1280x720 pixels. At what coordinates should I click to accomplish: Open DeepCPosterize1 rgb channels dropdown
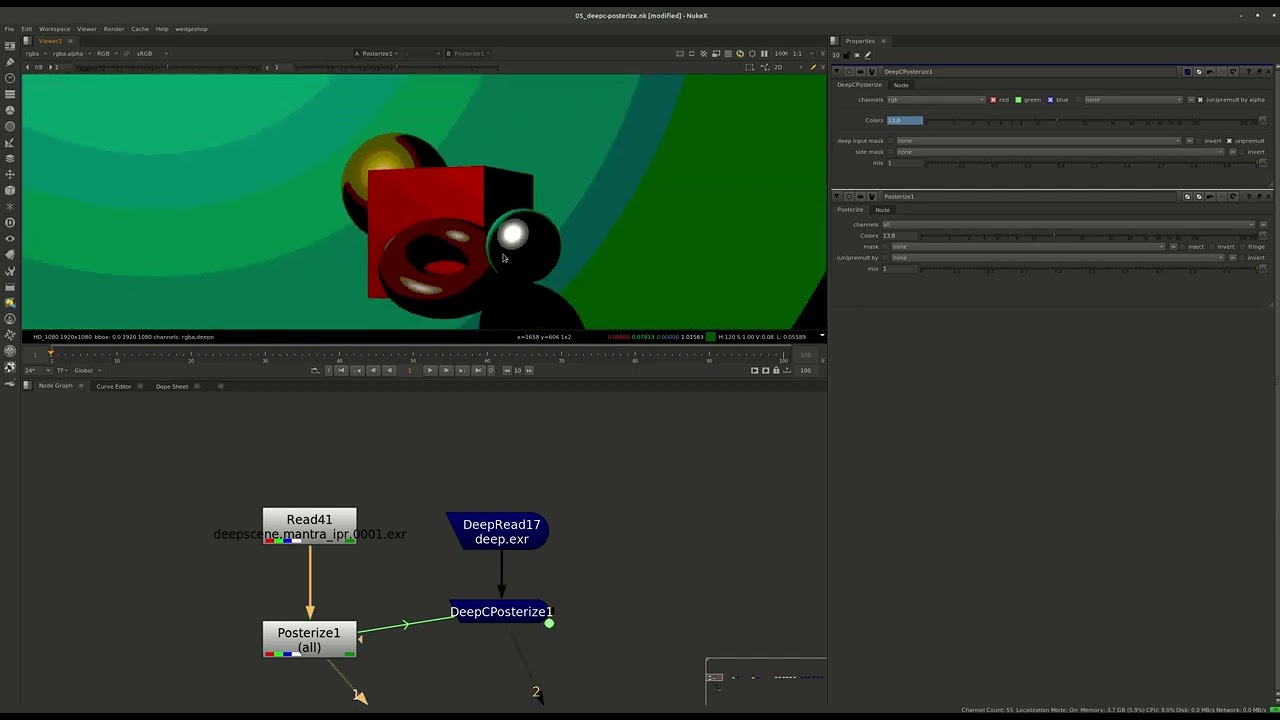[x=936, y=100]
